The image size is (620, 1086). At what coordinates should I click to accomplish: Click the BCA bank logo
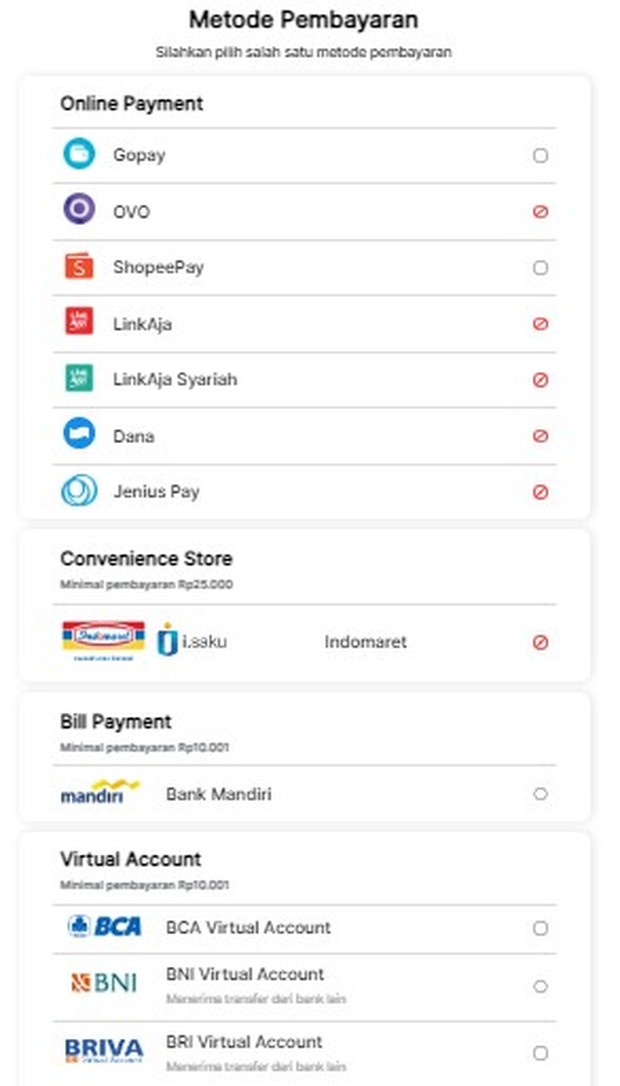pos(103,927)
